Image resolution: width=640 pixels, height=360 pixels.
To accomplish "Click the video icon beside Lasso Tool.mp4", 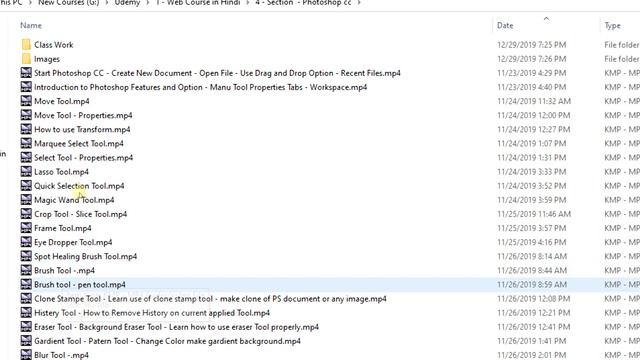I will coord(26,171).
